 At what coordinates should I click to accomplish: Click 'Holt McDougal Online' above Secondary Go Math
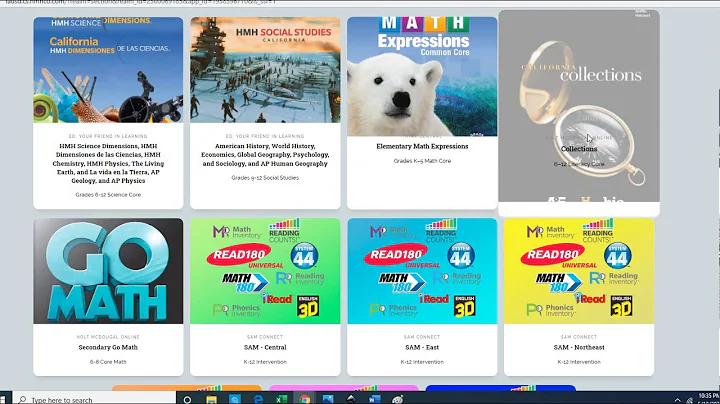point(108,337)
